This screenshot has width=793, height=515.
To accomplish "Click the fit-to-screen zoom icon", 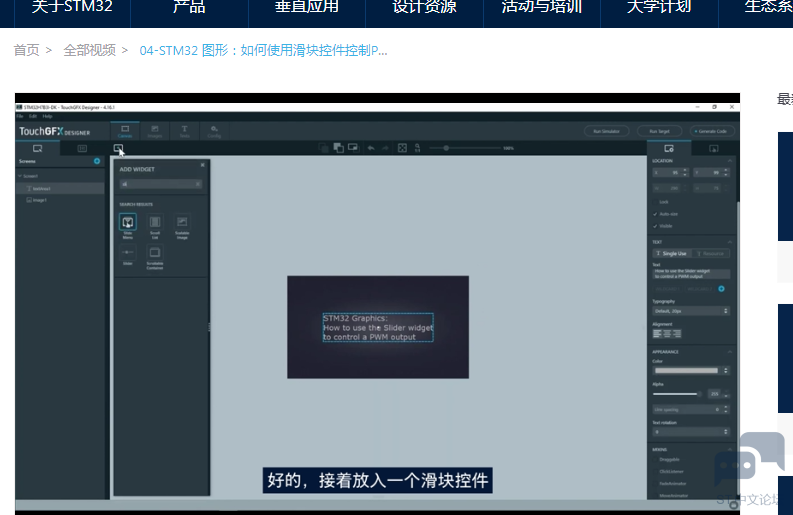I will point(402,148).
